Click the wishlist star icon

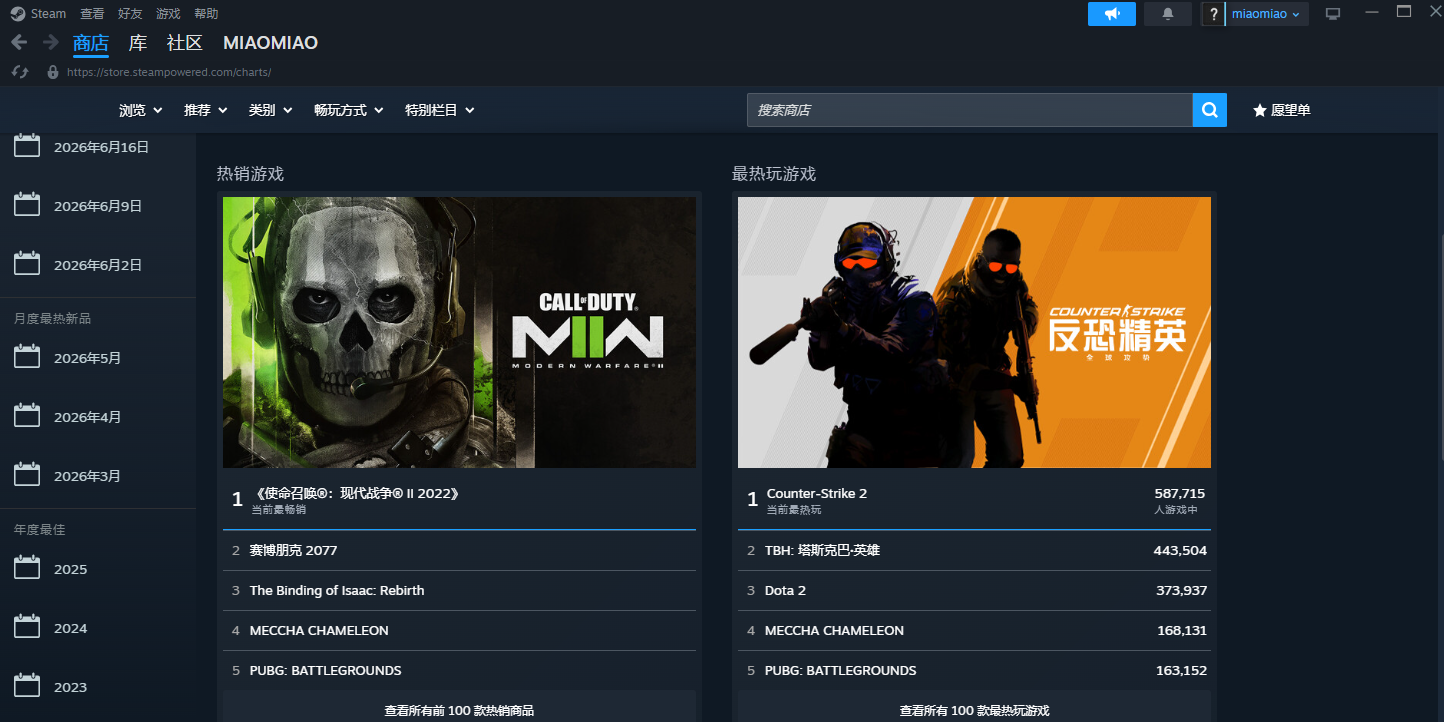1259,110
